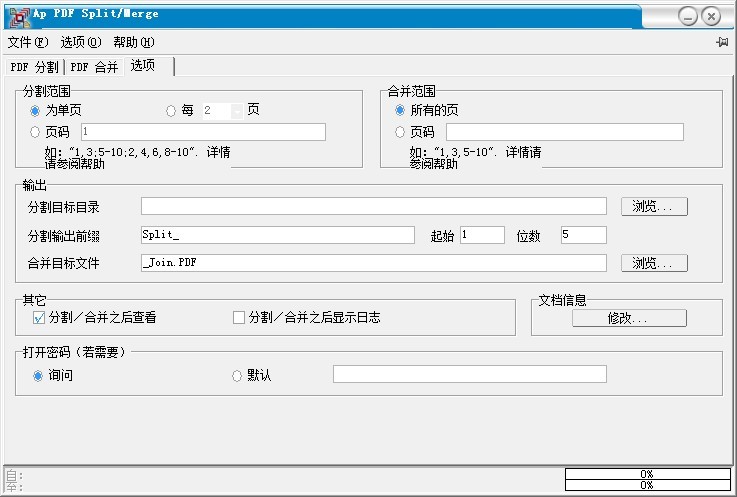Click the 分割输出前缀 field containing Split_
Image resolution: width=737 pixels, height=497 pixels.
pos(277,235)
